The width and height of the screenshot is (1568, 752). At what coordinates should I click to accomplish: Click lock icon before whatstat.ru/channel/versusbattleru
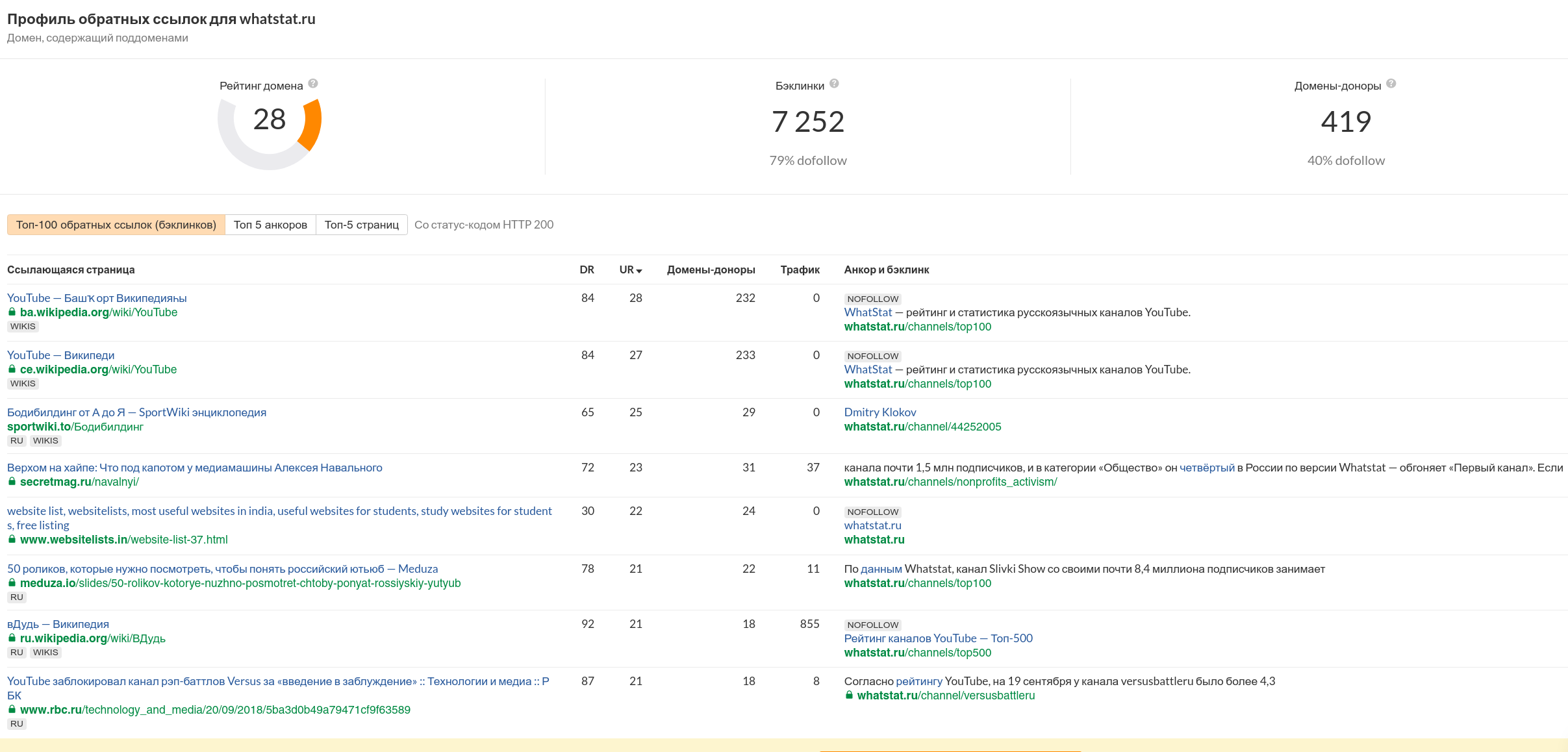pyautogui.click(x=849, y=696)
